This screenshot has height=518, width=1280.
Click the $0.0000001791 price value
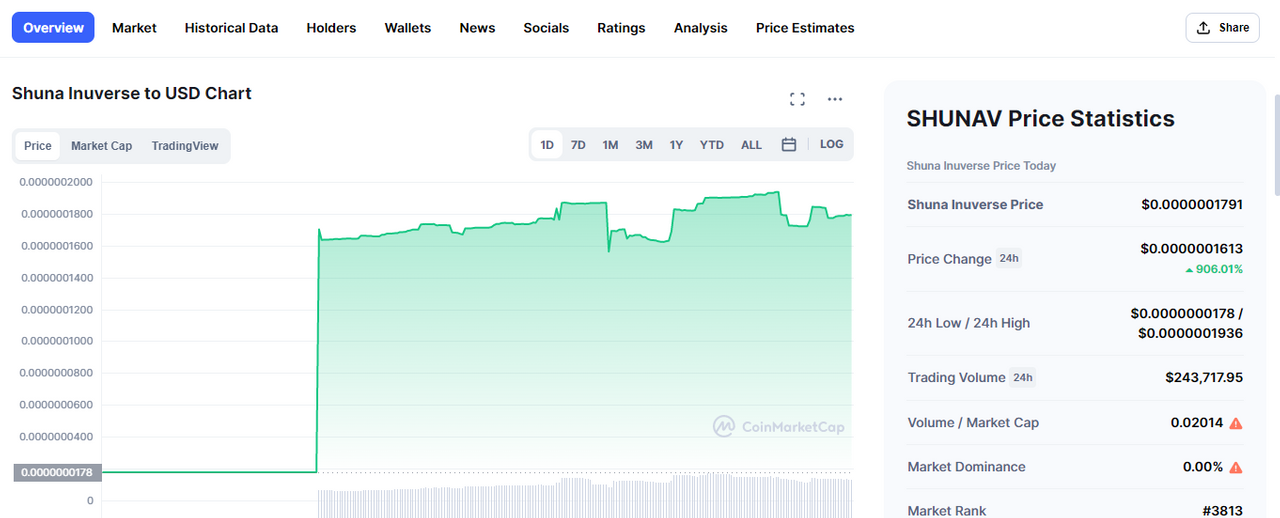point(1192,204)
